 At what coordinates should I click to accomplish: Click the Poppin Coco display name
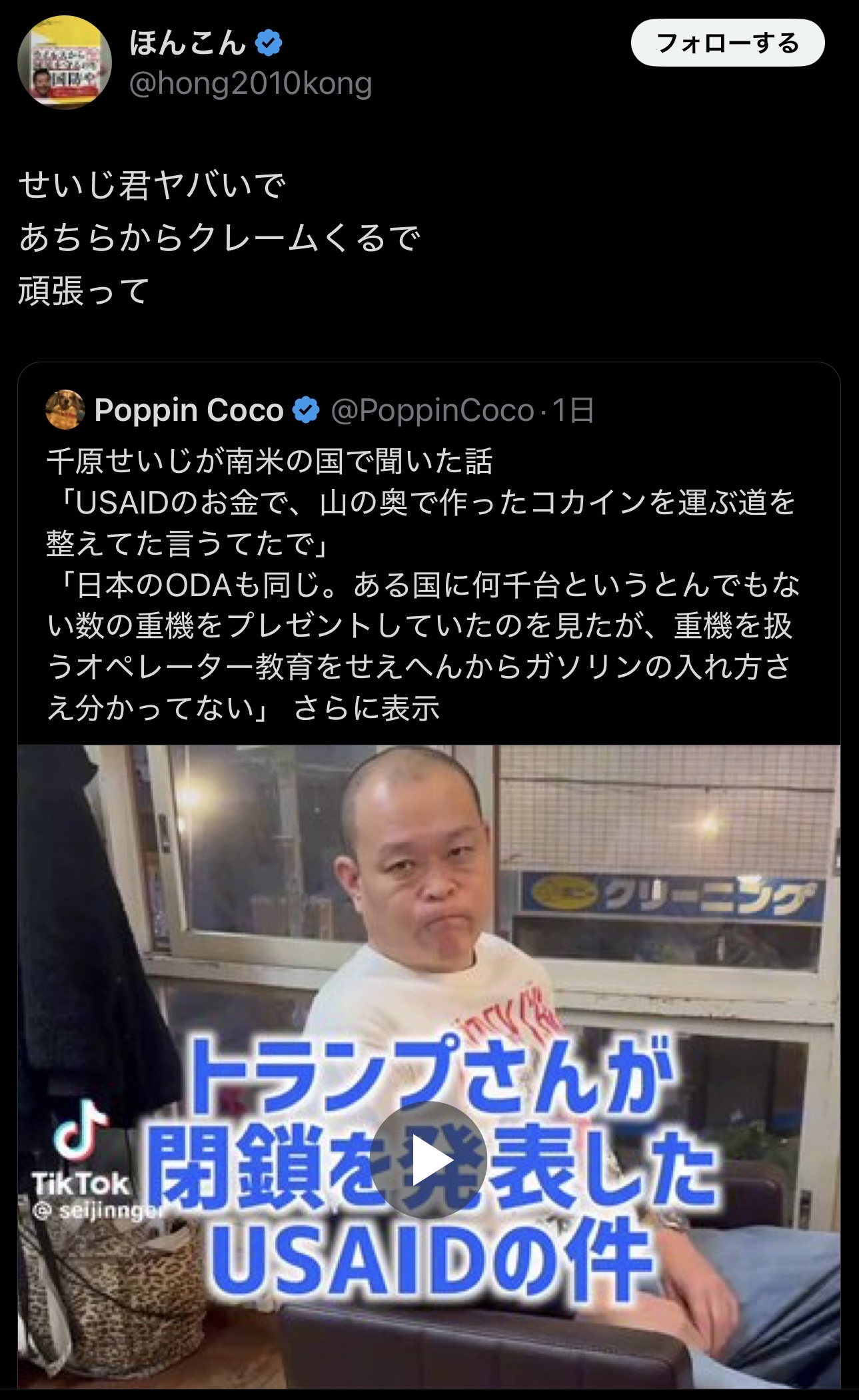[x=189, y=410]
